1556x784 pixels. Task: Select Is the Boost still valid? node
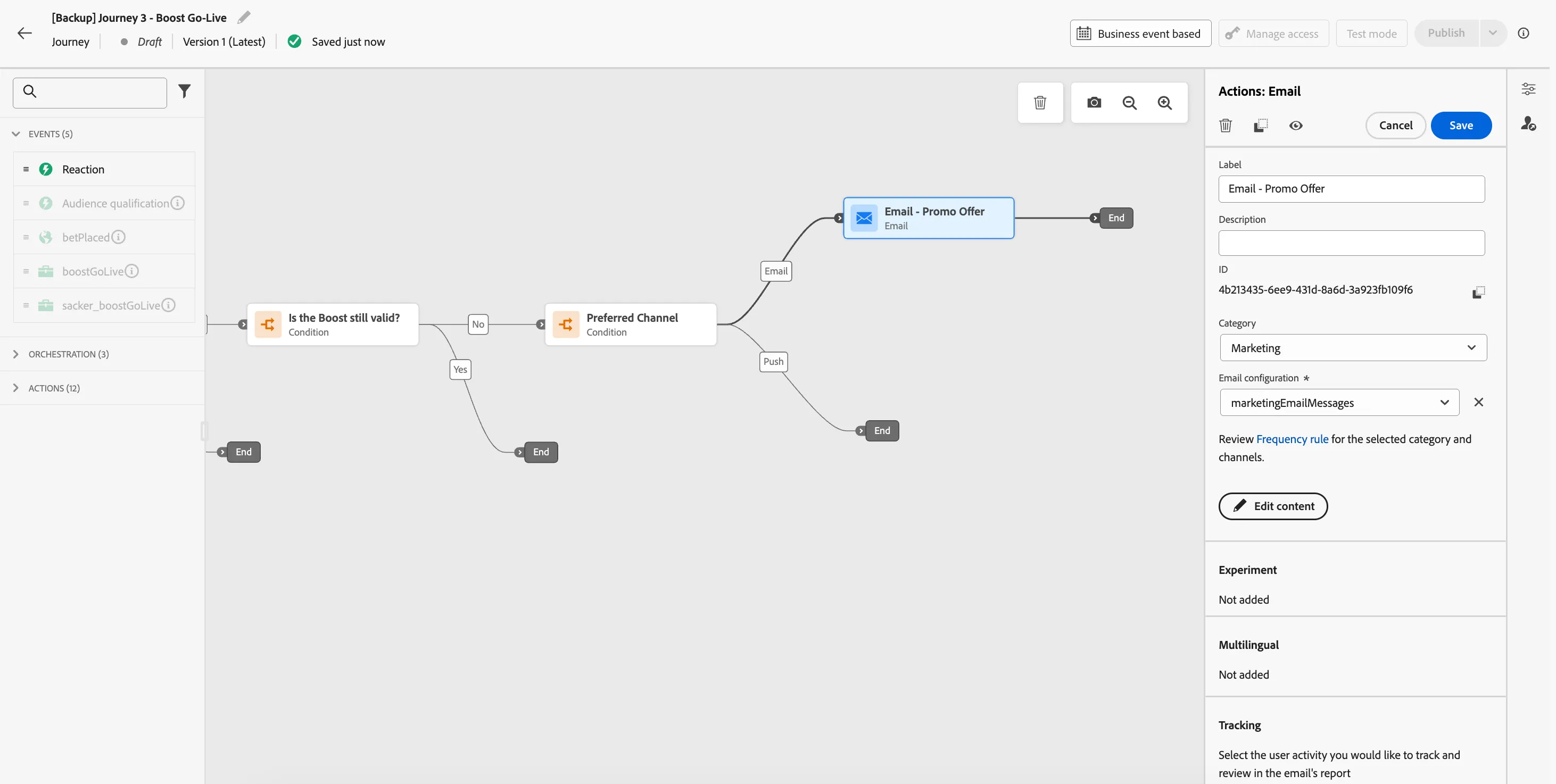tap(333, 324)
